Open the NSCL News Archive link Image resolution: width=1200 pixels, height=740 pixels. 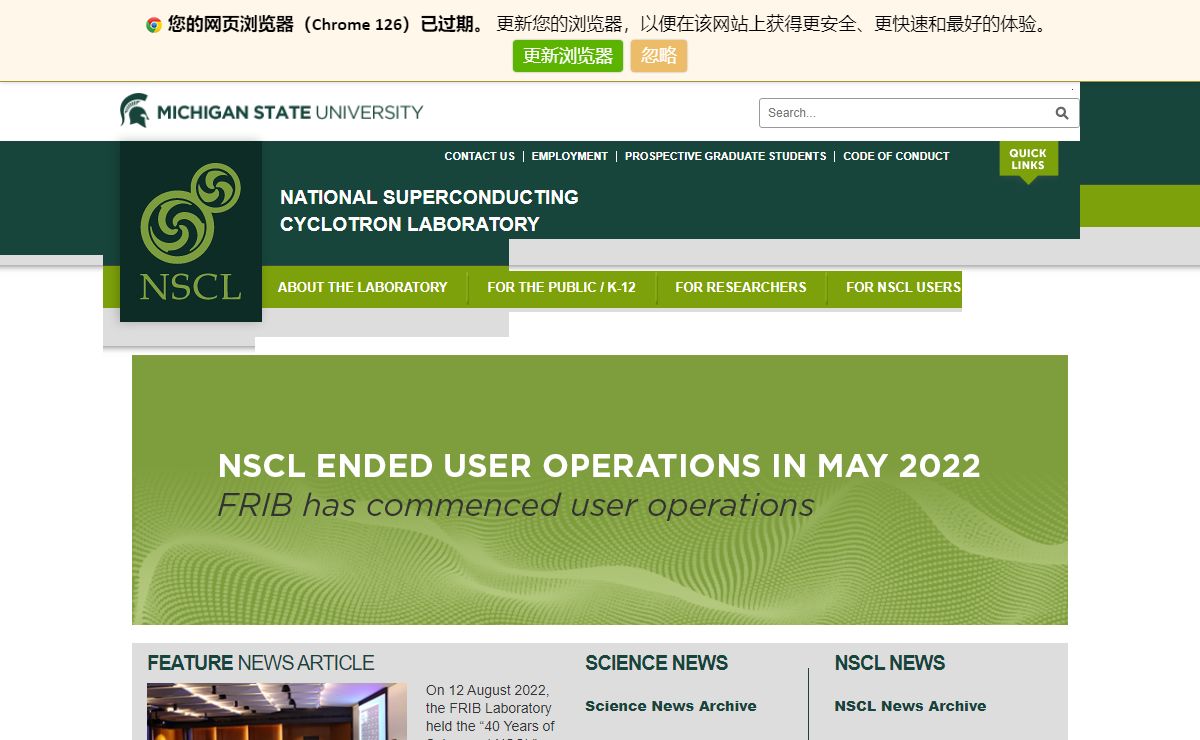coord(910,706)
